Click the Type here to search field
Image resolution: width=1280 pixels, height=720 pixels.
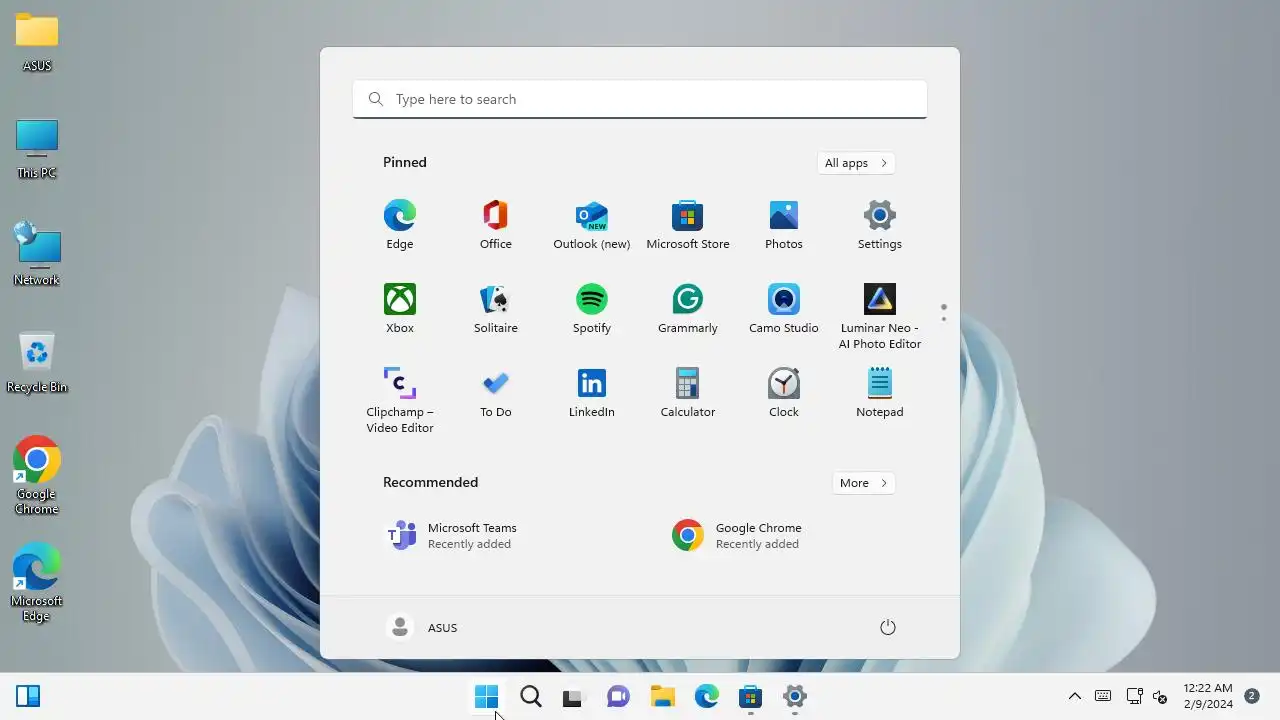(640, 99)
